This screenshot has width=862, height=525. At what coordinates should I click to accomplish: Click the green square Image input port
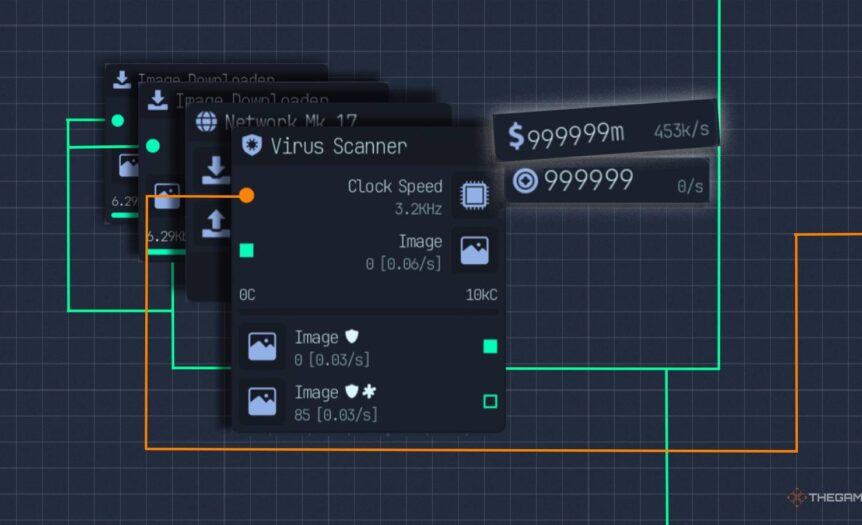tap(247, 250)
